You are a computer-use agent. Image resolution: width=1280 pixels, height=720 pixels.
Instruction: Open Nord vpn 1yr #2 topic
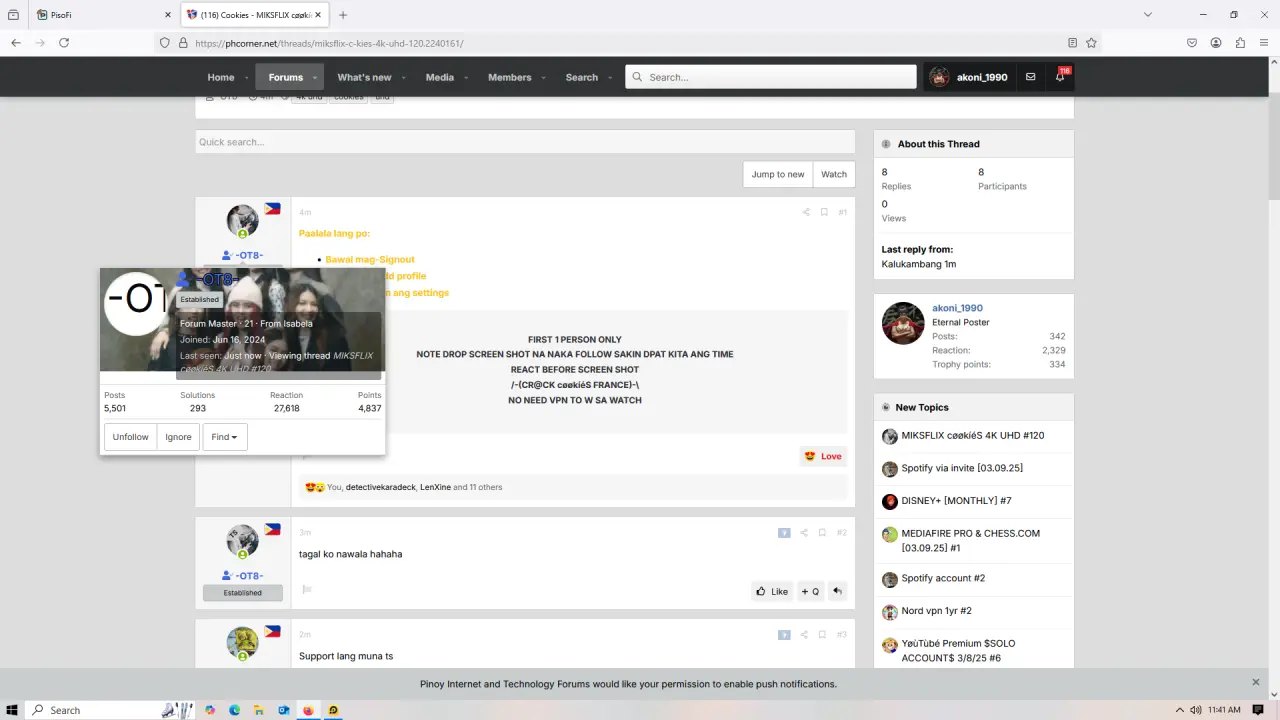coord(936,610)
